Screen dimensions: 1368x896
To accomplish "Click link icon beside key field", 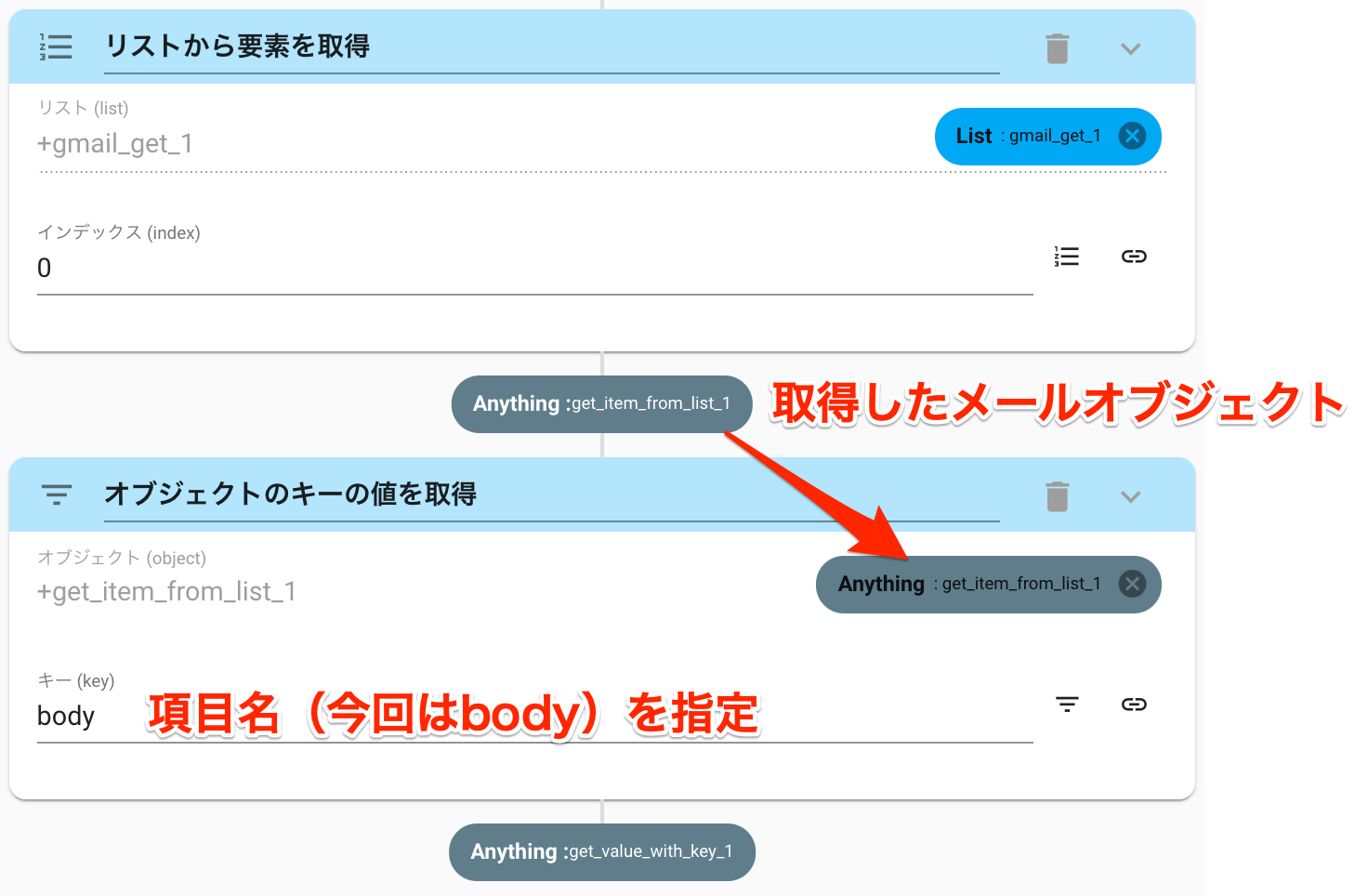I will click(1134, 705).
